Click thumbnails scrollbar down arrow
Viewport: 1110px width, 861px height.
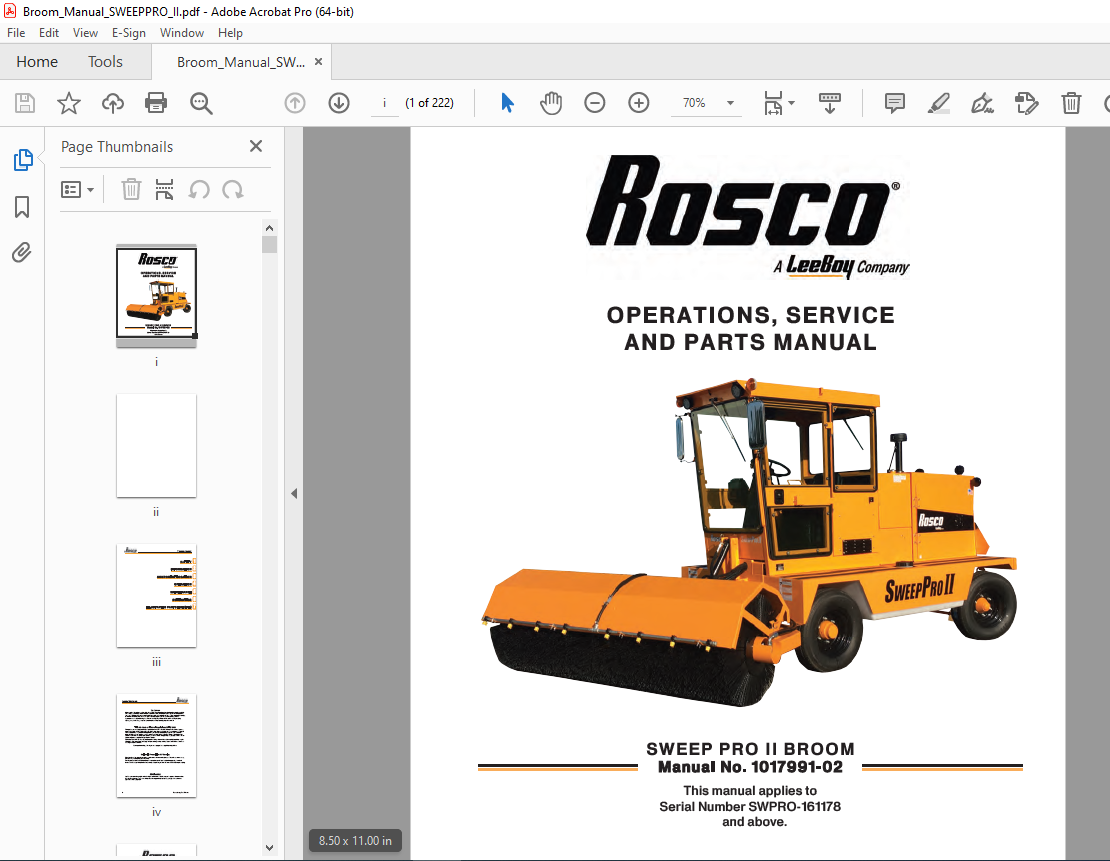coord(269,848)
